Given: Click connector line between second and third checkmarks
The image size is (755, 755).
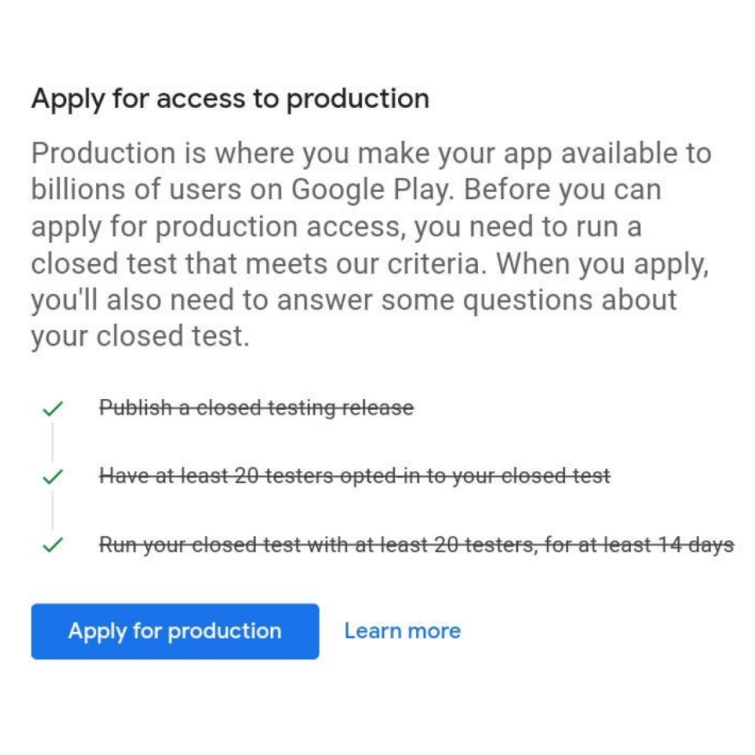Looking at the screenshot, I should tap(52, 511).
